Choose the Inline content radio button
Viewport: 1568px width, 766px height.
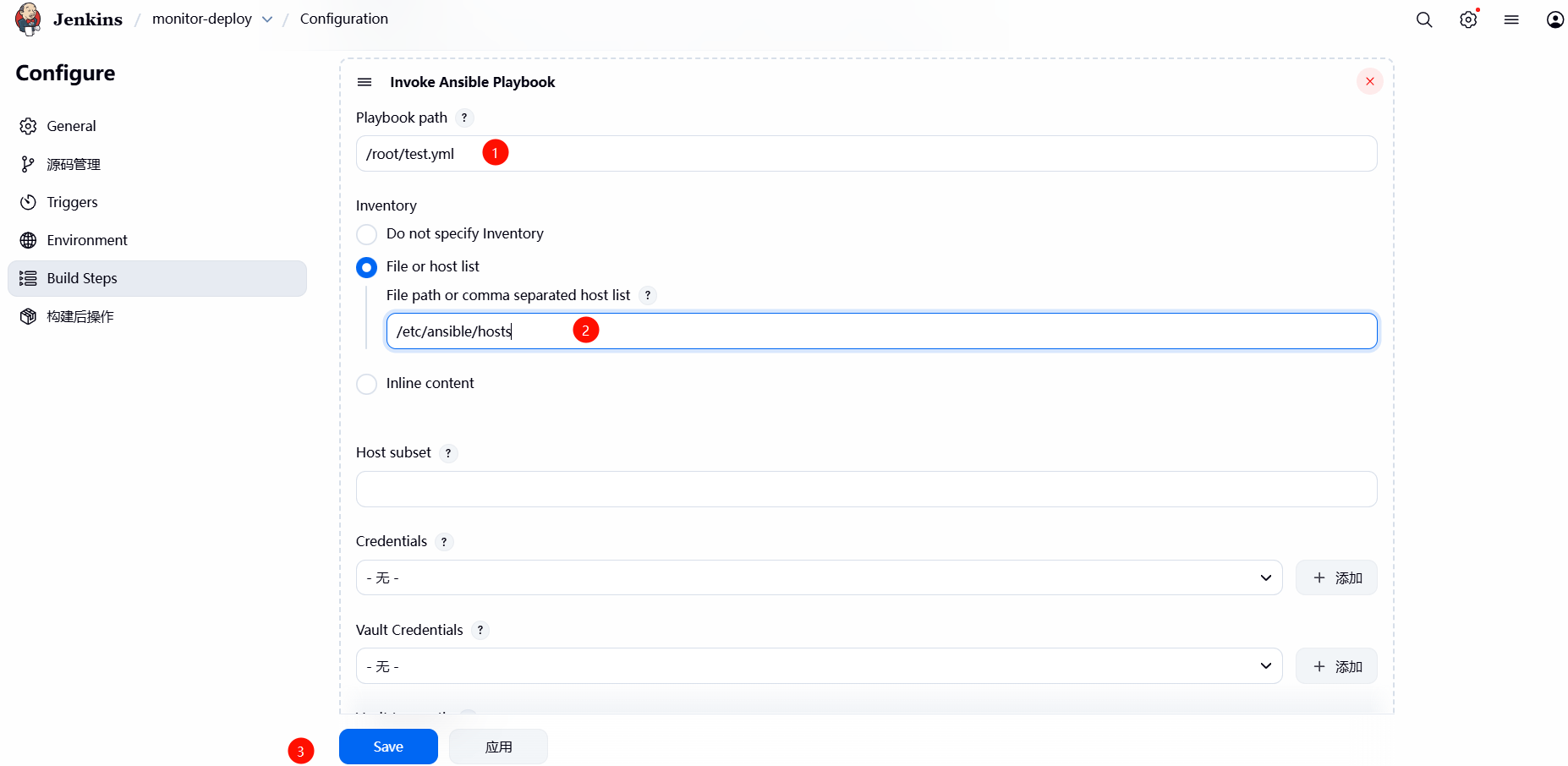coord(366,384)
